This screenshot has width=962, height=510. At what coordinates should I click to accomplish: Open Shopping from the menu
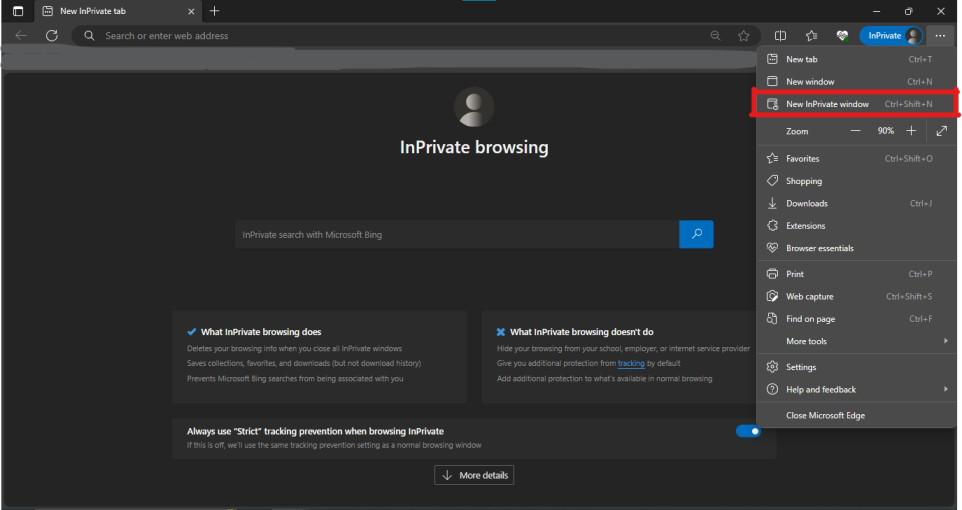[856, 181]
